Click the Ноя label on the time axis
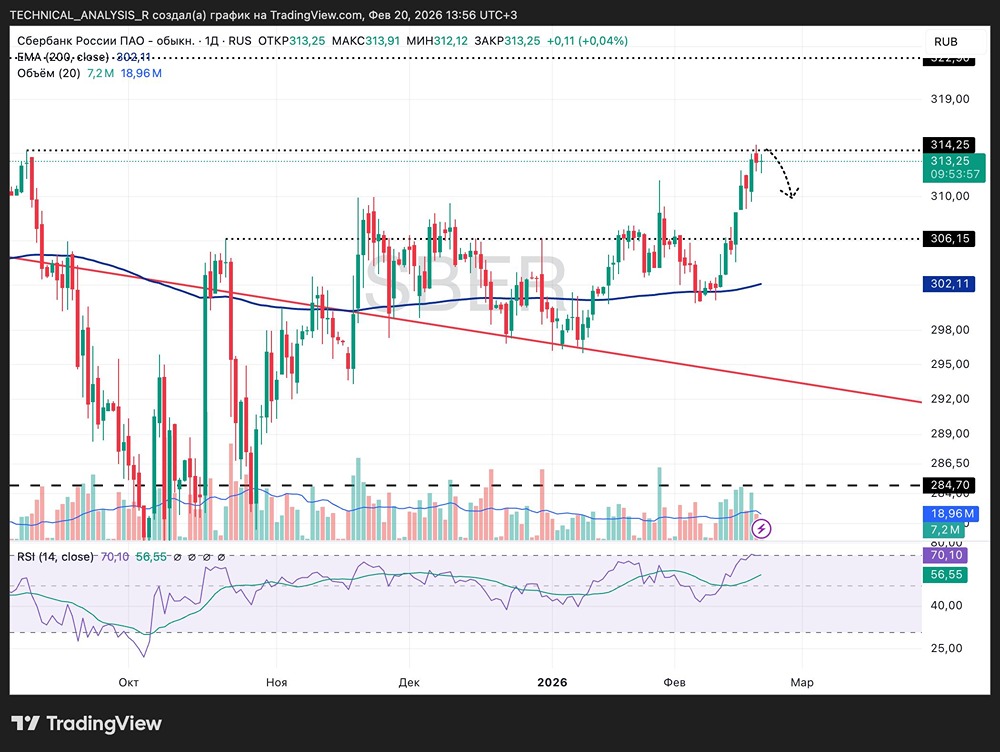This screenshot has height=752, width=1000. click(x=276, y=682)
